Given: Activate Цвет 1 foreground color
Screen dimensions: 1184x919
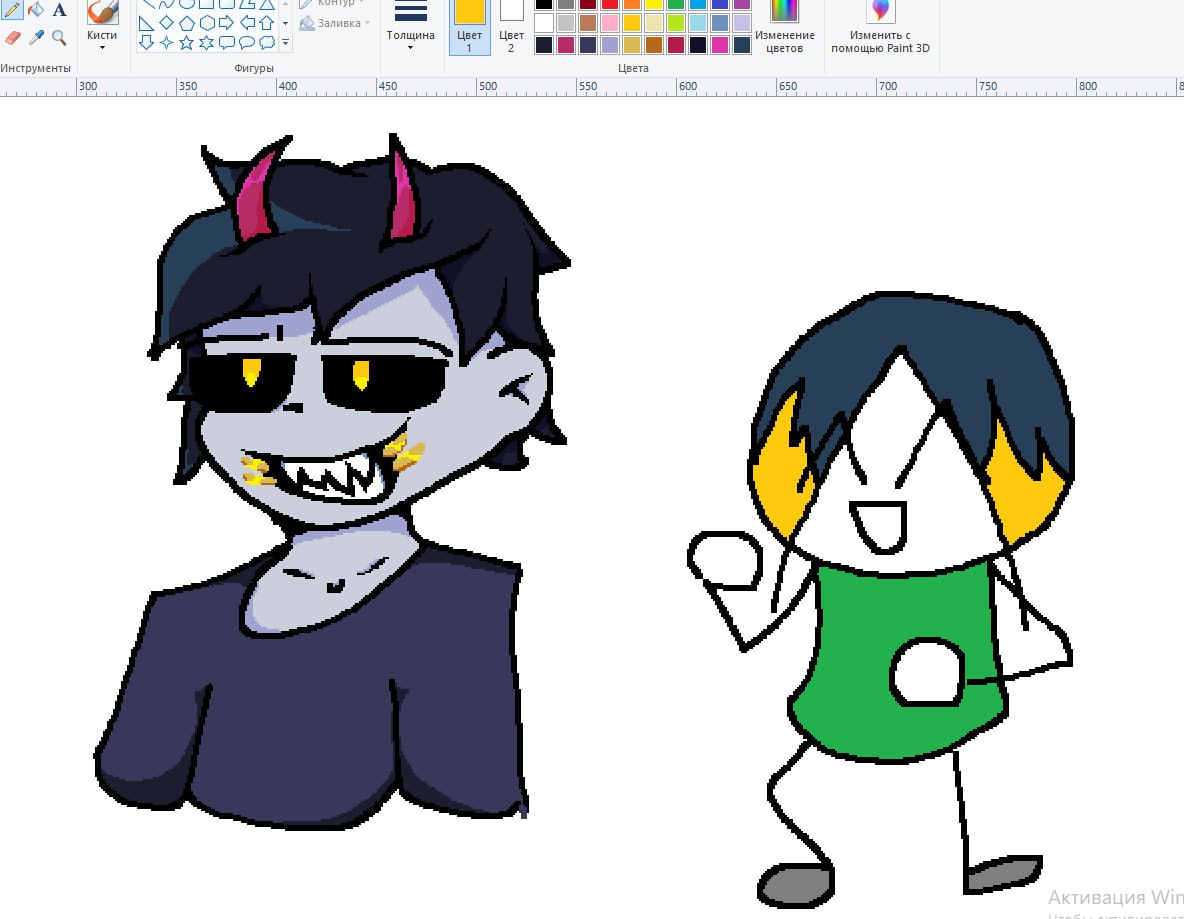Looking at the screenshot, I should click(469, 27).
